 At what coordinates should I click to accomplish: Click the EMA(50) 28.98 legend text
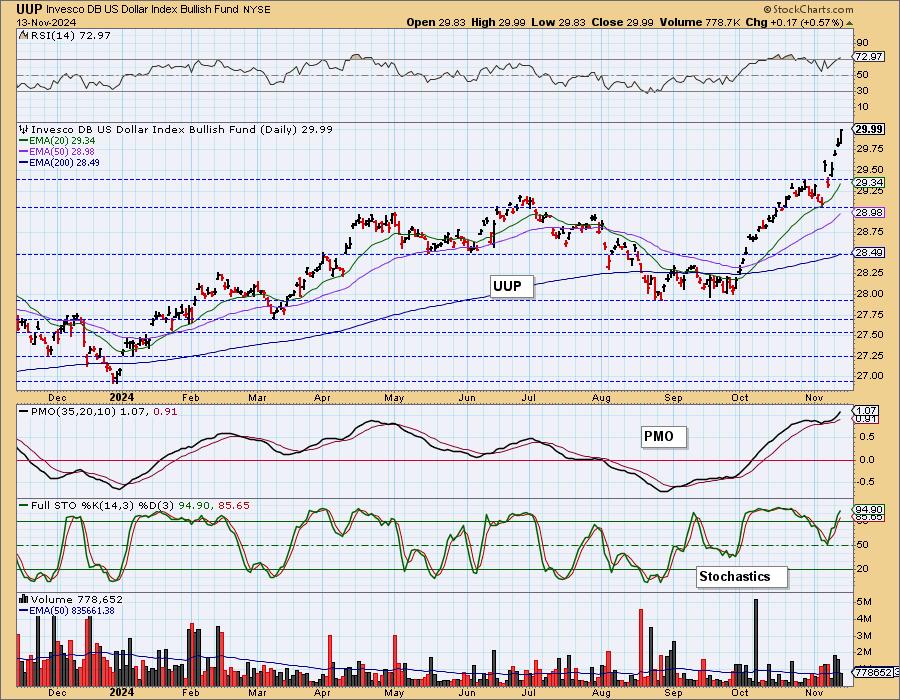[x=62, y=151]
